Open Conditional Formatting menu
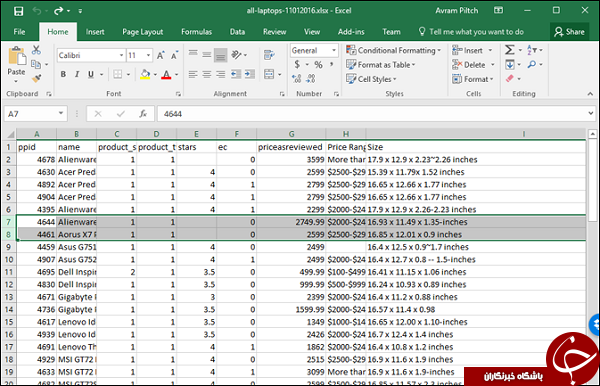The height and width of the screenshot is (386, 600). 393,50
